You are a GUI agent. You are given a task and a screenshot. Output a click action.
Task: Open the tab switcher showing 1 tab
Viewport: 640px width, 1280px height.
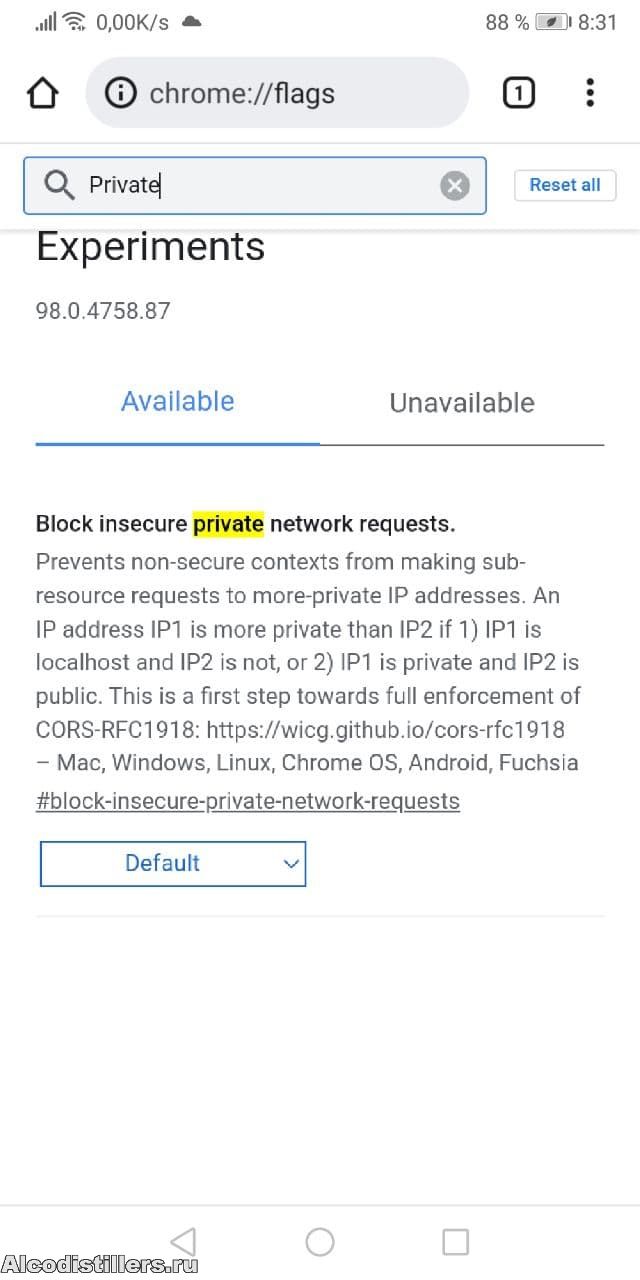coord(518,93)
